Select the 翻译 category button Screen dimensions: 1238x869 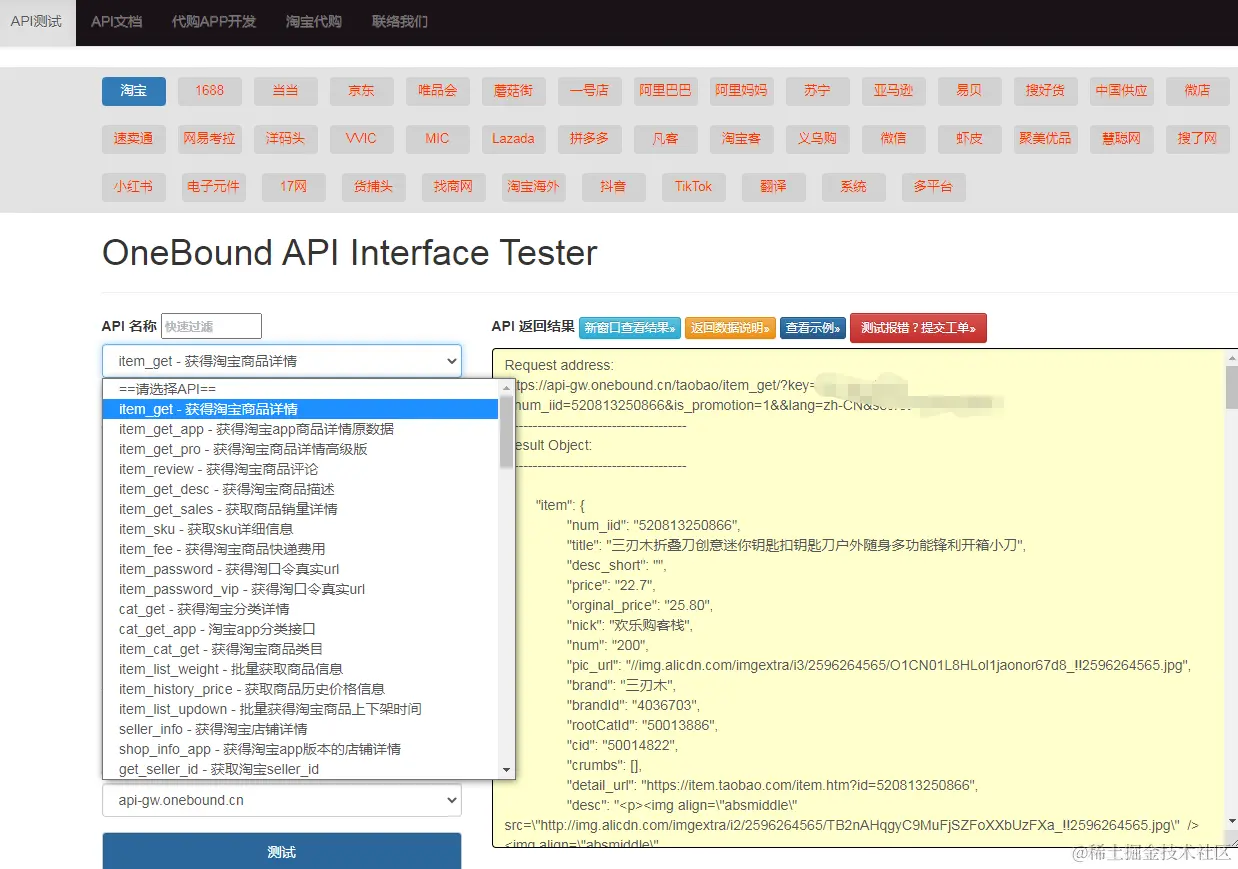[x=774, y=187]
